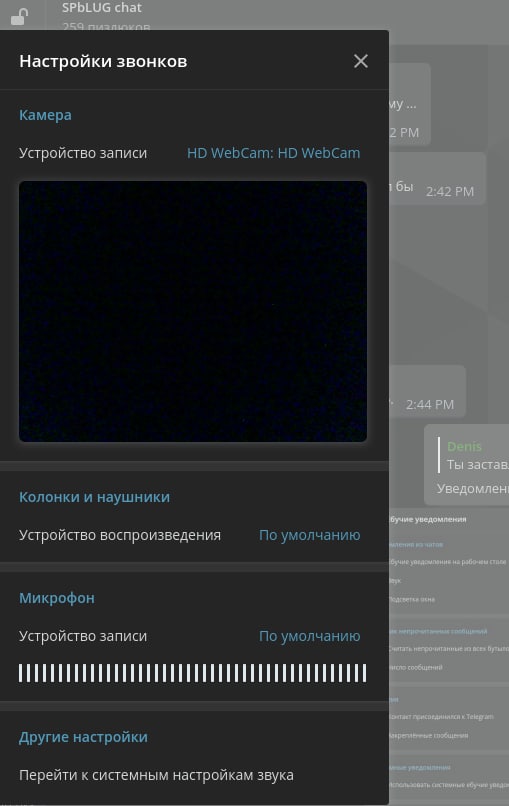Click Устройство записи label under Камера
Screen dimensions: 509x806
[x=83, y=153]
